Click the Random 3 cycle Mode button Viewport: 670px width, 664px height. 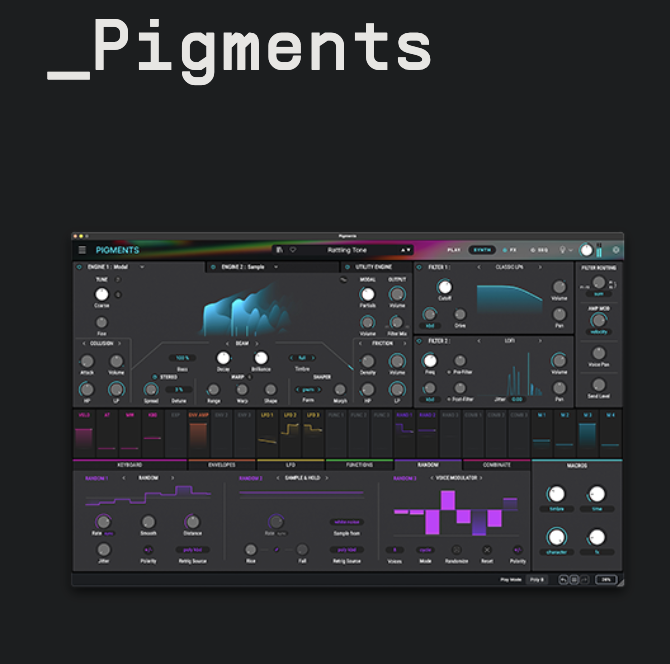(x=425, y=550)
